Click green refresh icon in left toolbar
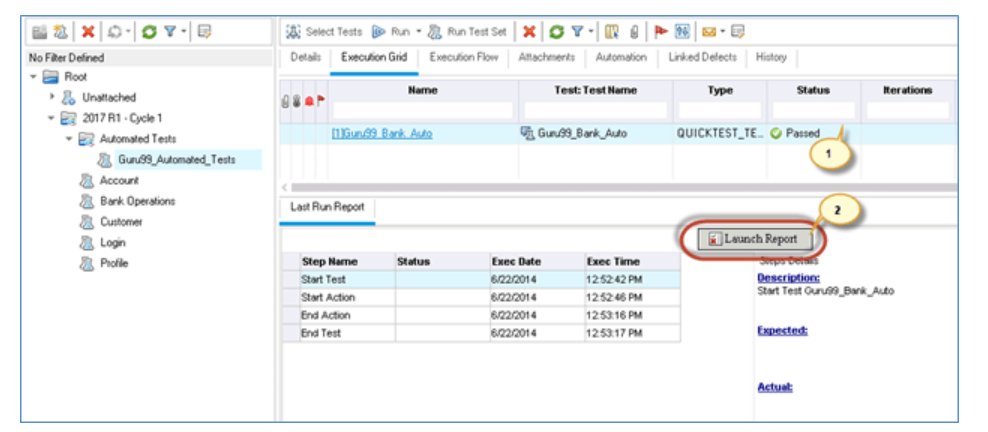988x432 pixels. 149,31
